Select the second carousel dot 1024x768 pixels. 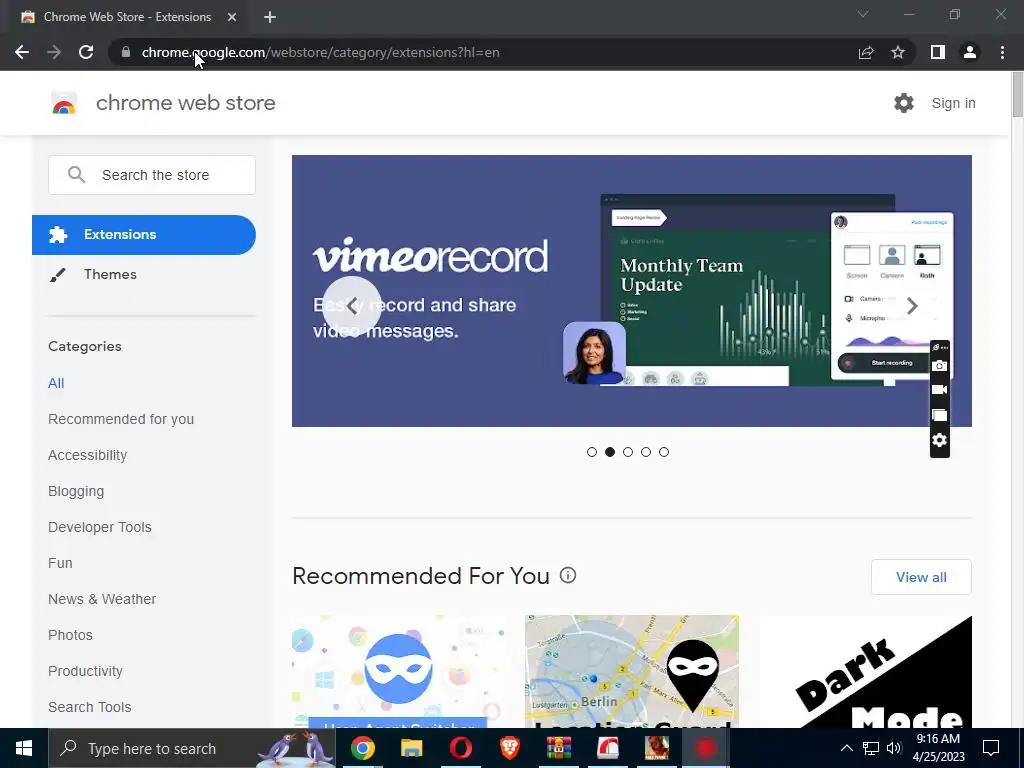pyautogui.click(x=610, y=452)
